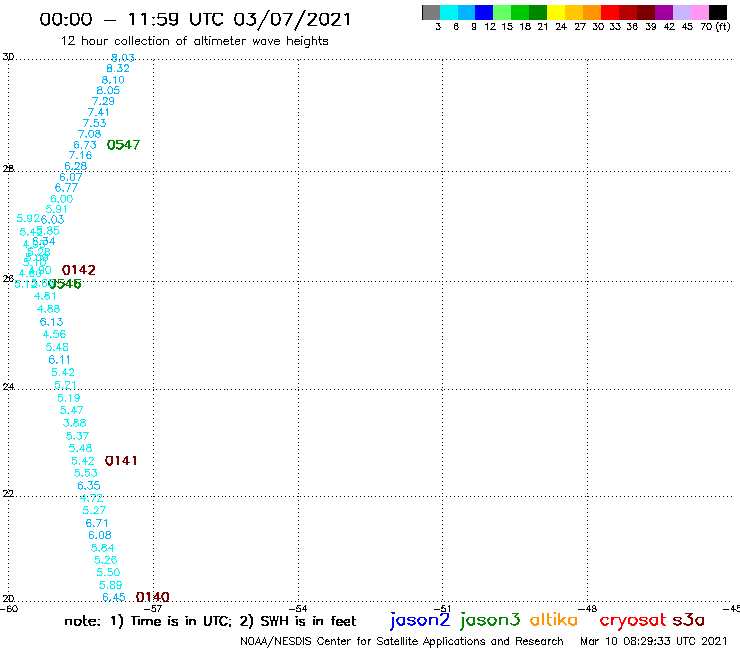740x650 pixels.
Task: Click the 5.50 wave height value
Action: click(109, 572)
